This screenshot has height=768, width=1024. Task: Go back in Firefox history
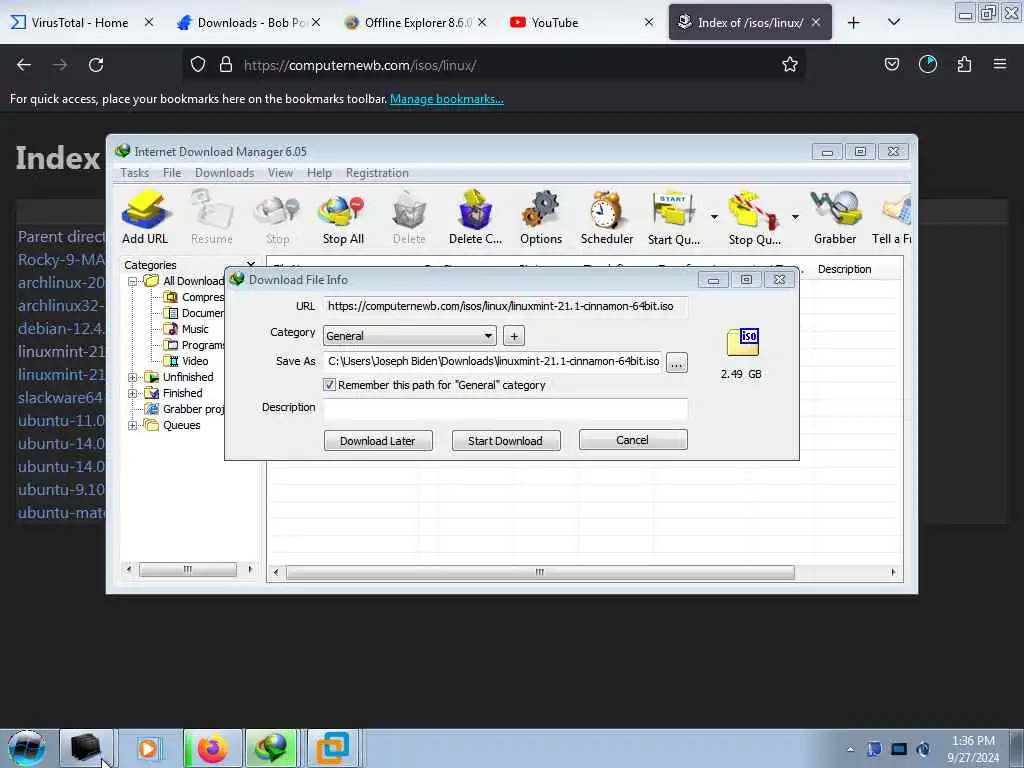point(24,65)
